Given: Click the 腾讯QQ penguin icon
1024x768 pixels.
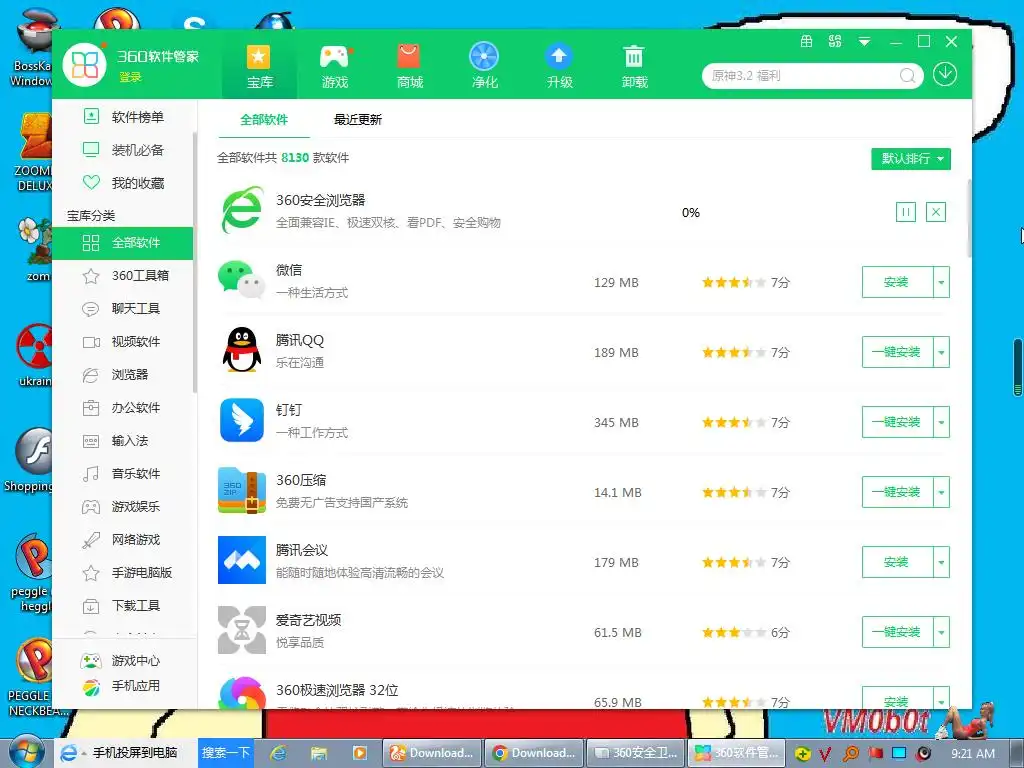Looking at the screenshot, I should point(242,350).
